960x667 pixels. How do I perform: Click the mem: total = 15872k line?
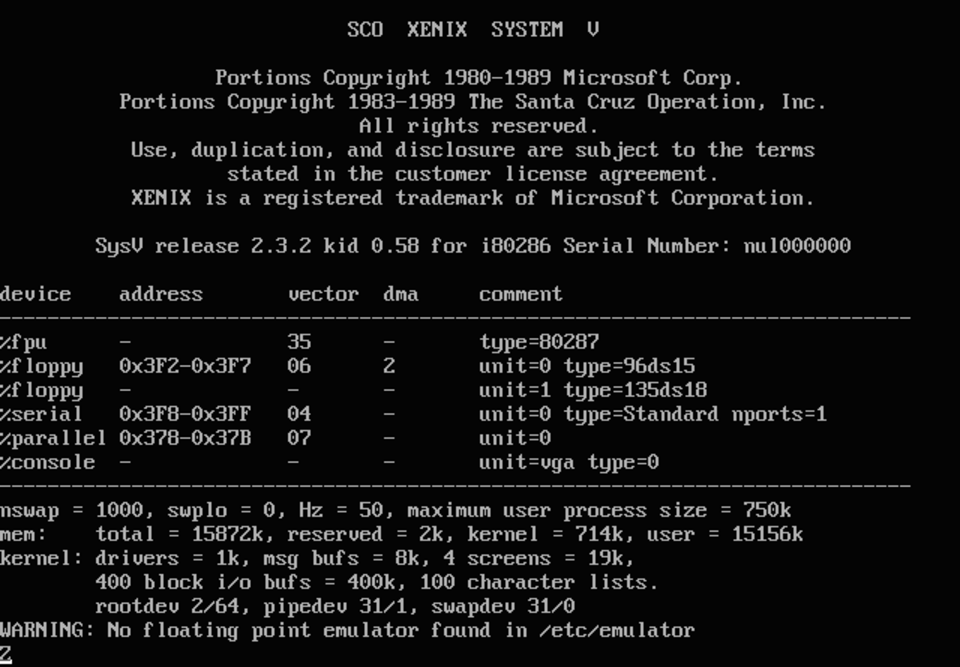(x=401, y=534)
